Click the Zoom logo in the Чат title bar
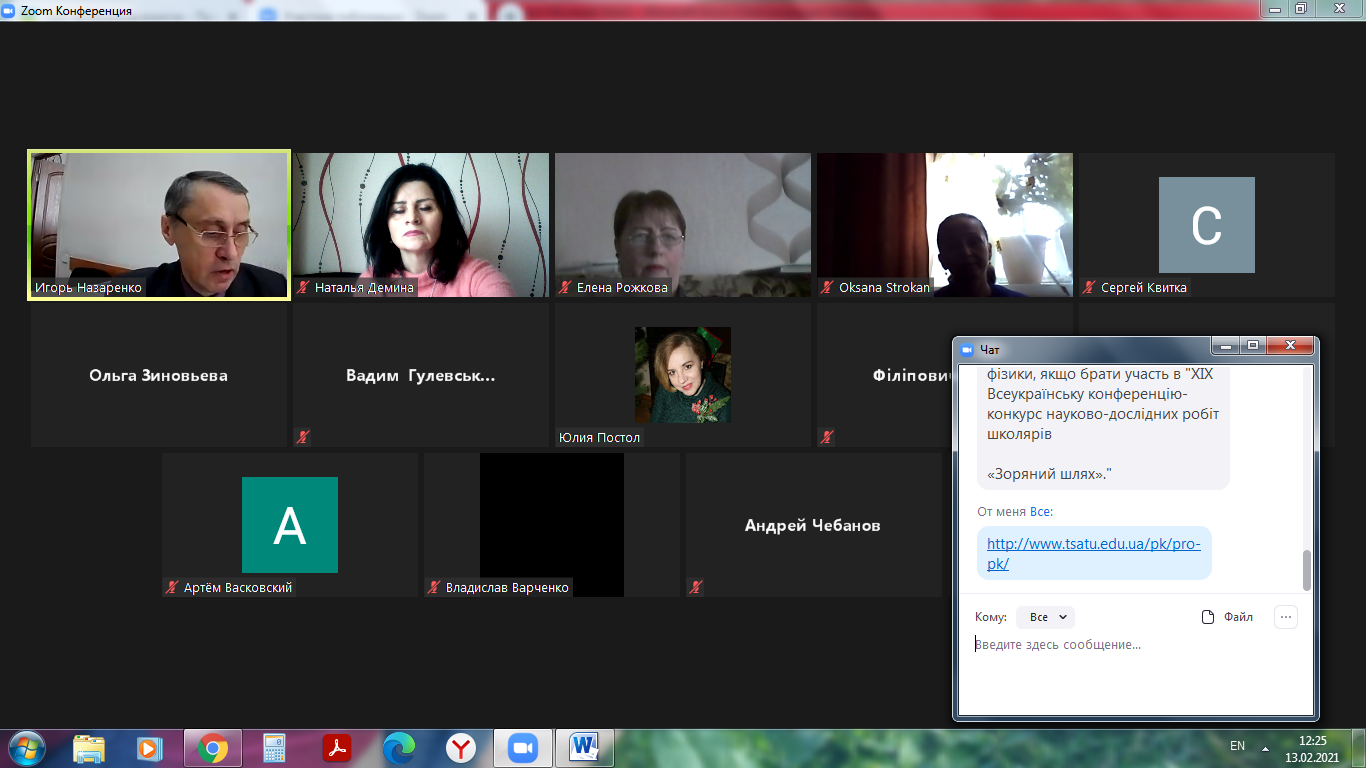 967,349
